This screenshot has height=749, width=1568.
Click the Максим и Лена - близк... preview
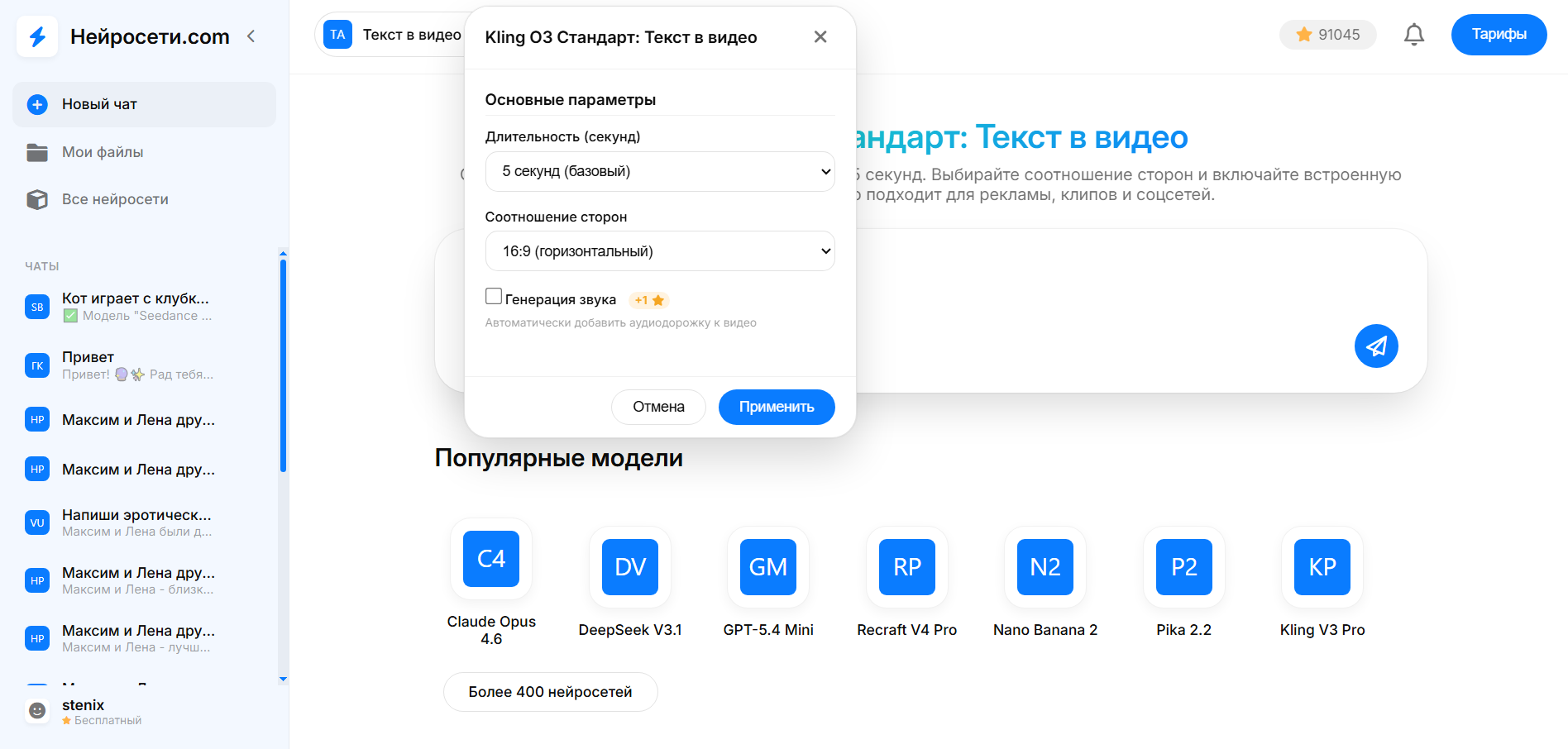(x=137, y=589)
